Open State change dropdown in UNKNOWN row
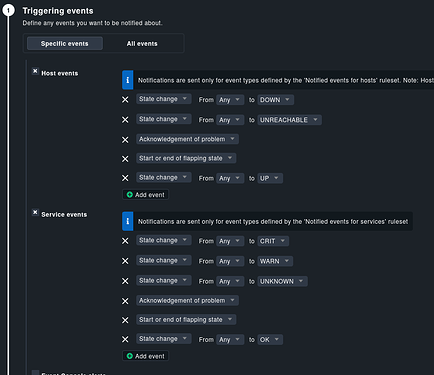434x375 pixels. (x=164, y=281)
